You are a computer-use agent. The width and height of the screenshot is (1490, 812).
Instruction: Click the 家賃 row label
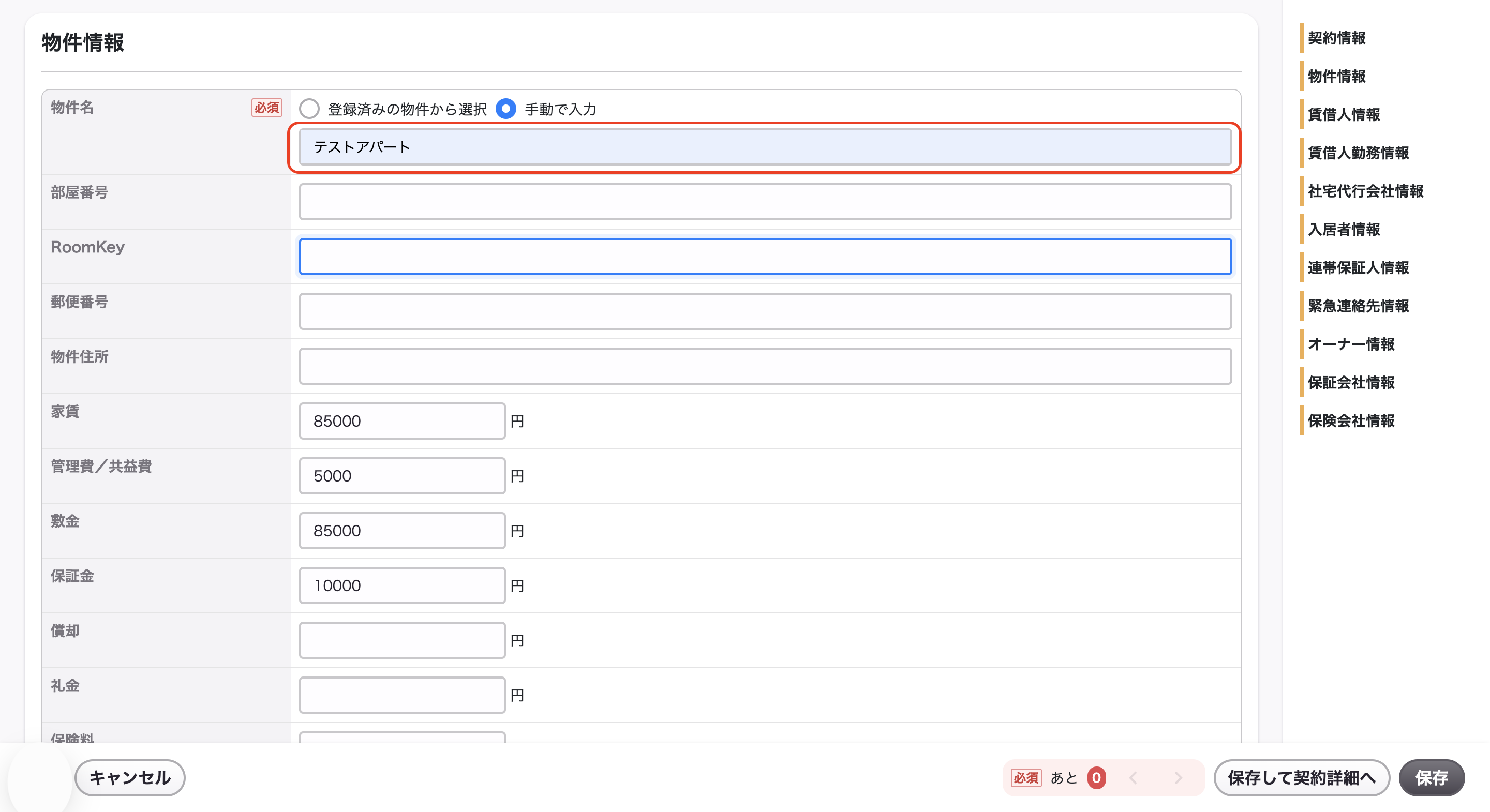pos(65,411)
